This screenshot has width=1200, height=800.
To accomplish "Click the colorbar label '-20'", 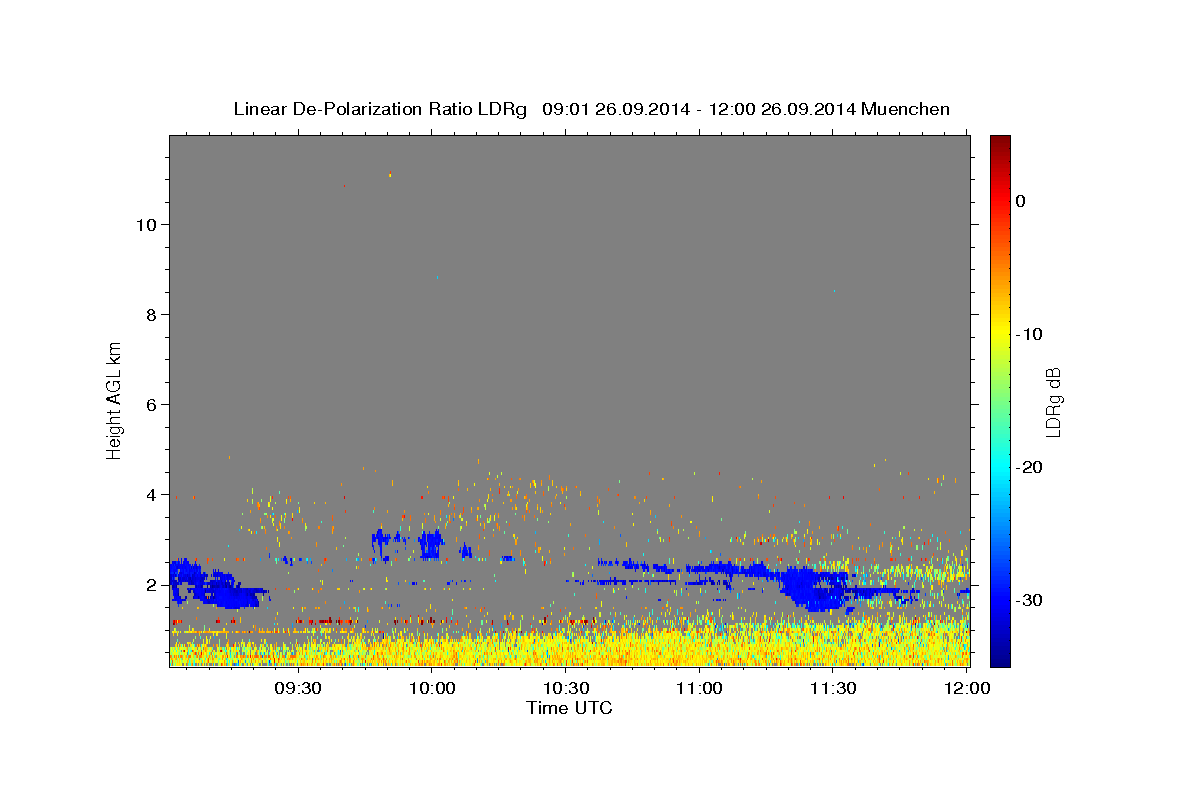I will (x=1029, y=467).
